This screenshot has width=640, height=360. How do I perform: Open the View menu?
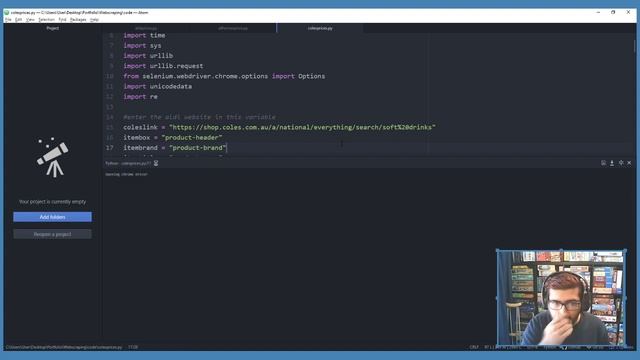coord(30,20)
